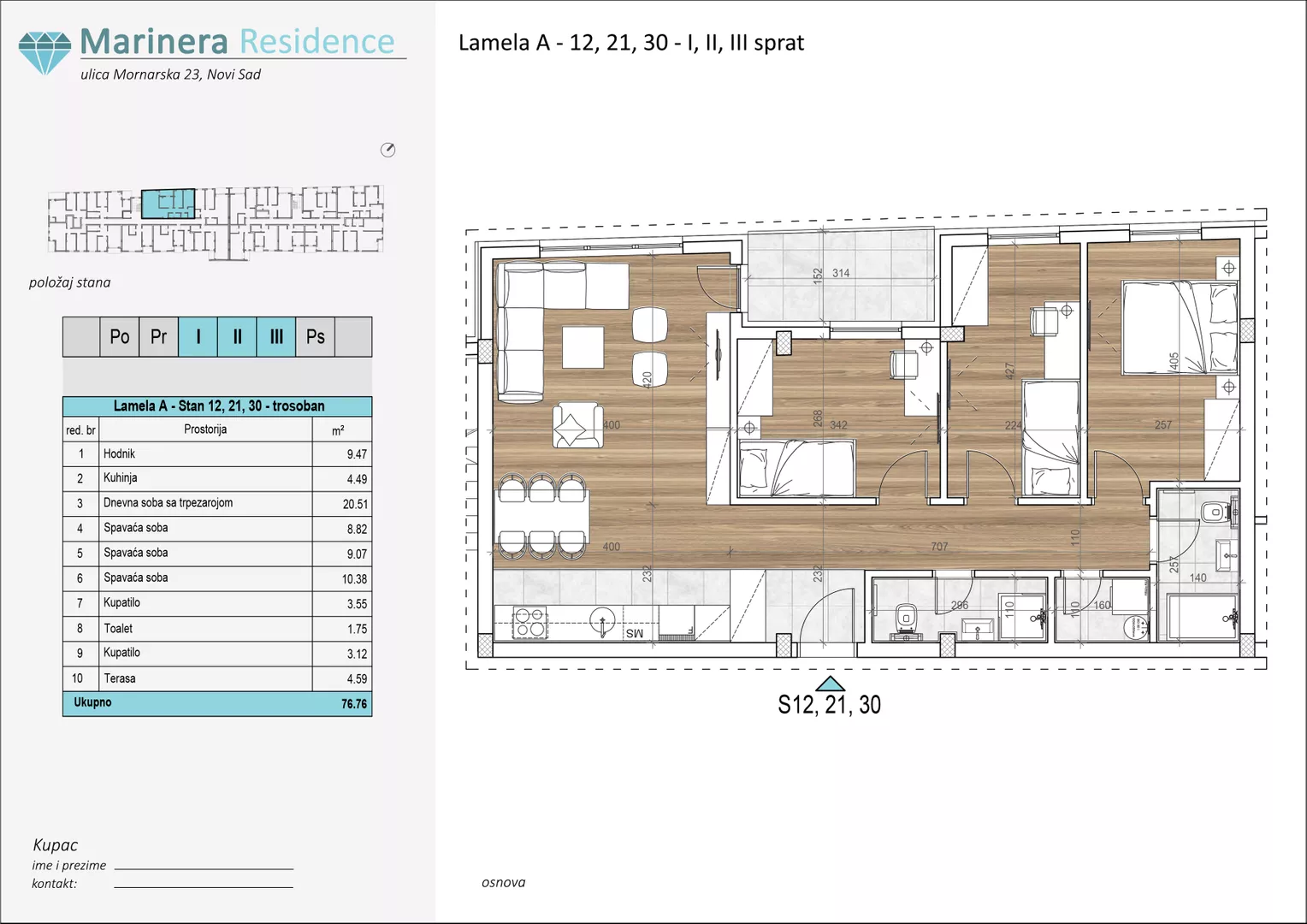Click the double bed in the right bedroom
1307x924 pixels.
[1180, 328]
